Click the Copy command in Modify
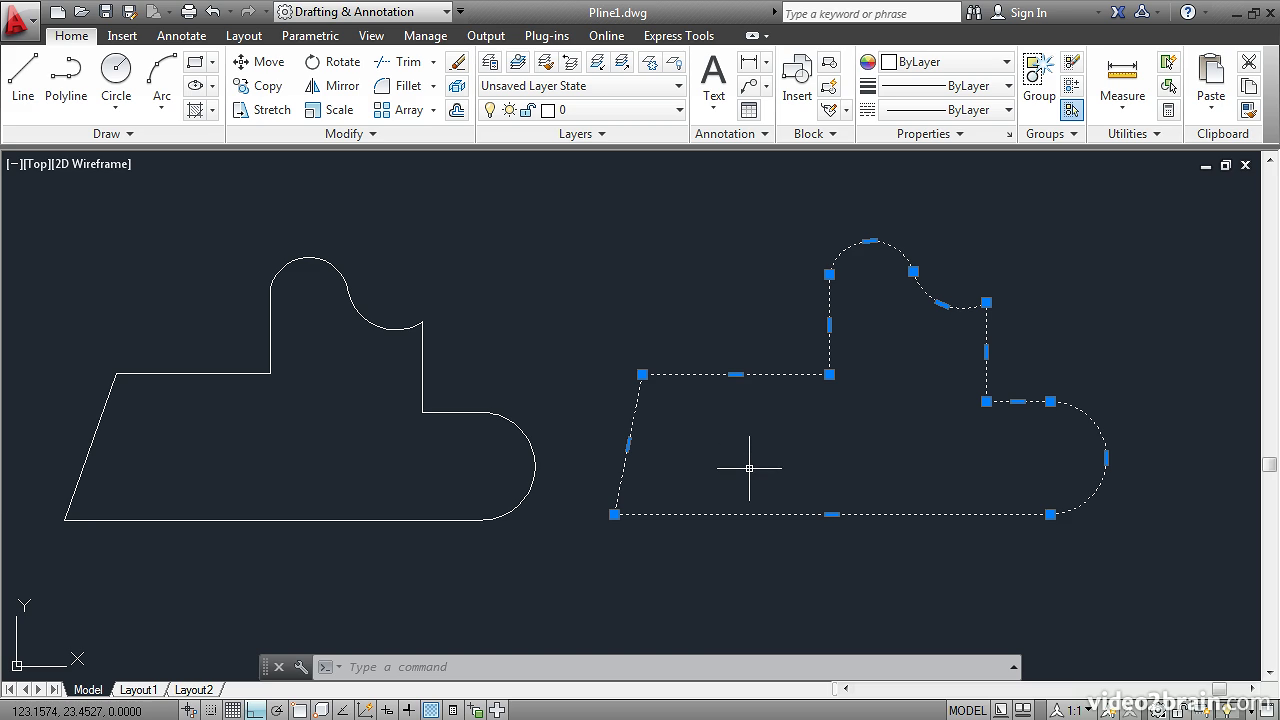Screen dimensions: 1280x720 point(258,86)
